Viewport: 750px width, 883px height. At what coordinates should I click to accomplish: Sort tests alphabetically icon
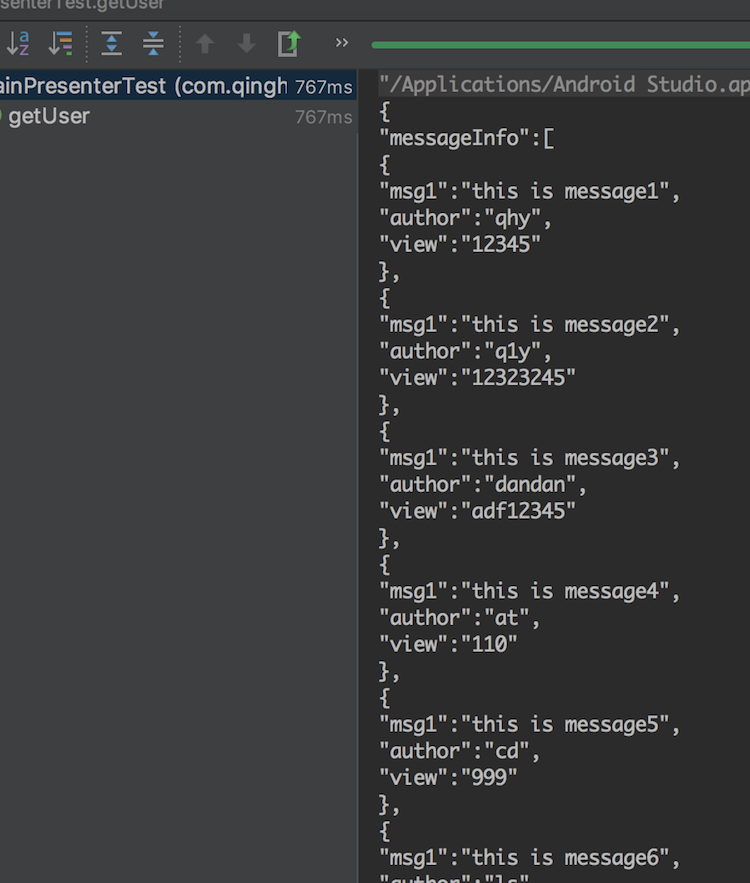(x=18, y=43)
